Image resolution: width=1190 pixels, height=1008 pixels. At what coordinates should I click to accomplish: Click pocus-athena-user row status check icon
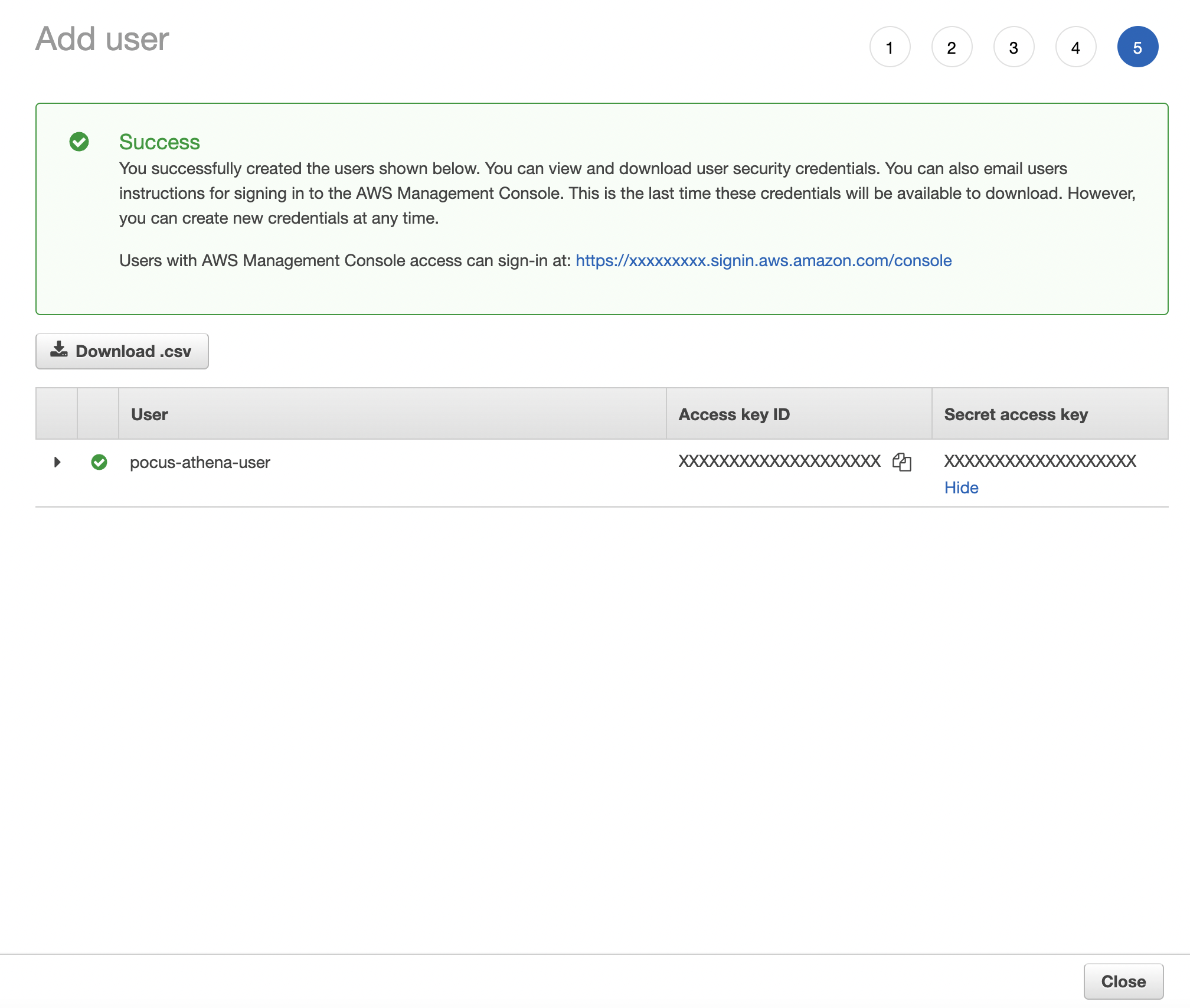tap(99, 462)
